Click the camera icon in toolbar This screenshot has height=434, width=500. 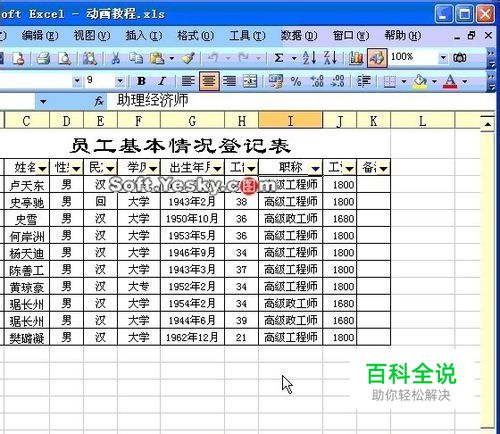click(x=460, y=58)
